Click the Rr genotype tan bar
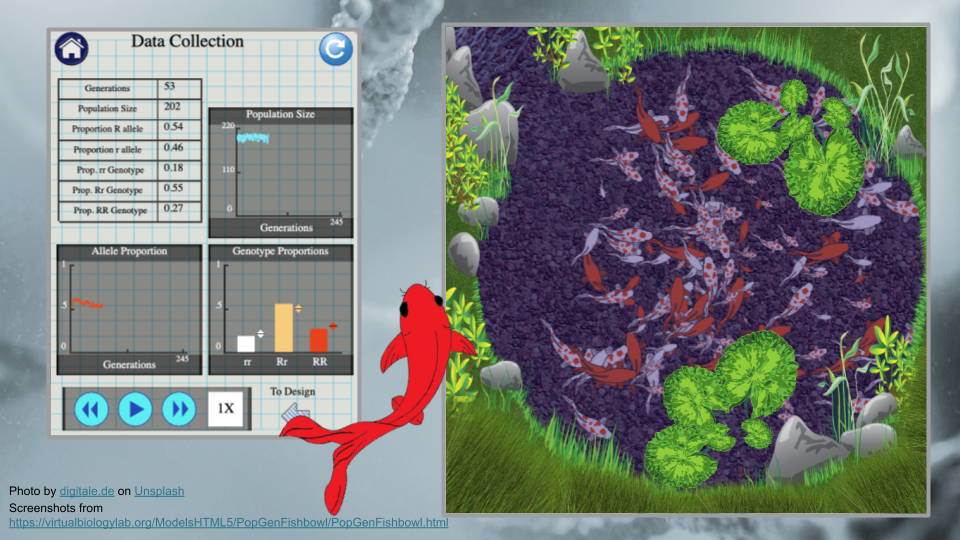This screenshot has height=540, width=960. coord(283,328)
